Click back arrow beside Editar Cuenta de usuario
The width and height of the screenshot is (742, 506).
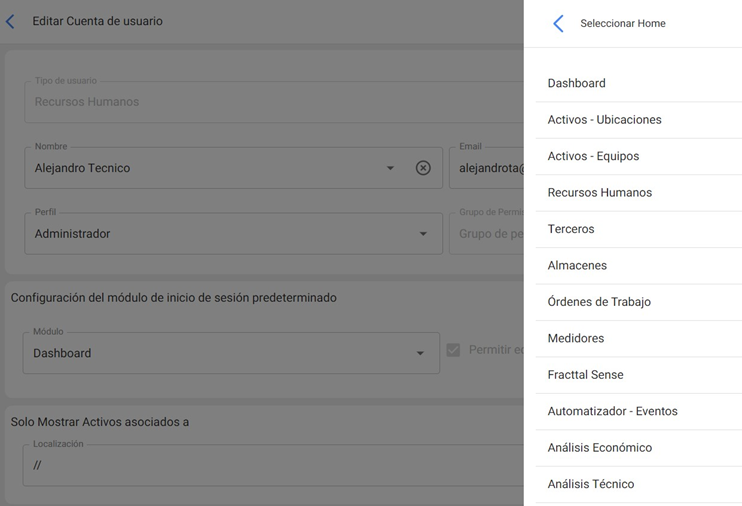(x=11, y=21)
